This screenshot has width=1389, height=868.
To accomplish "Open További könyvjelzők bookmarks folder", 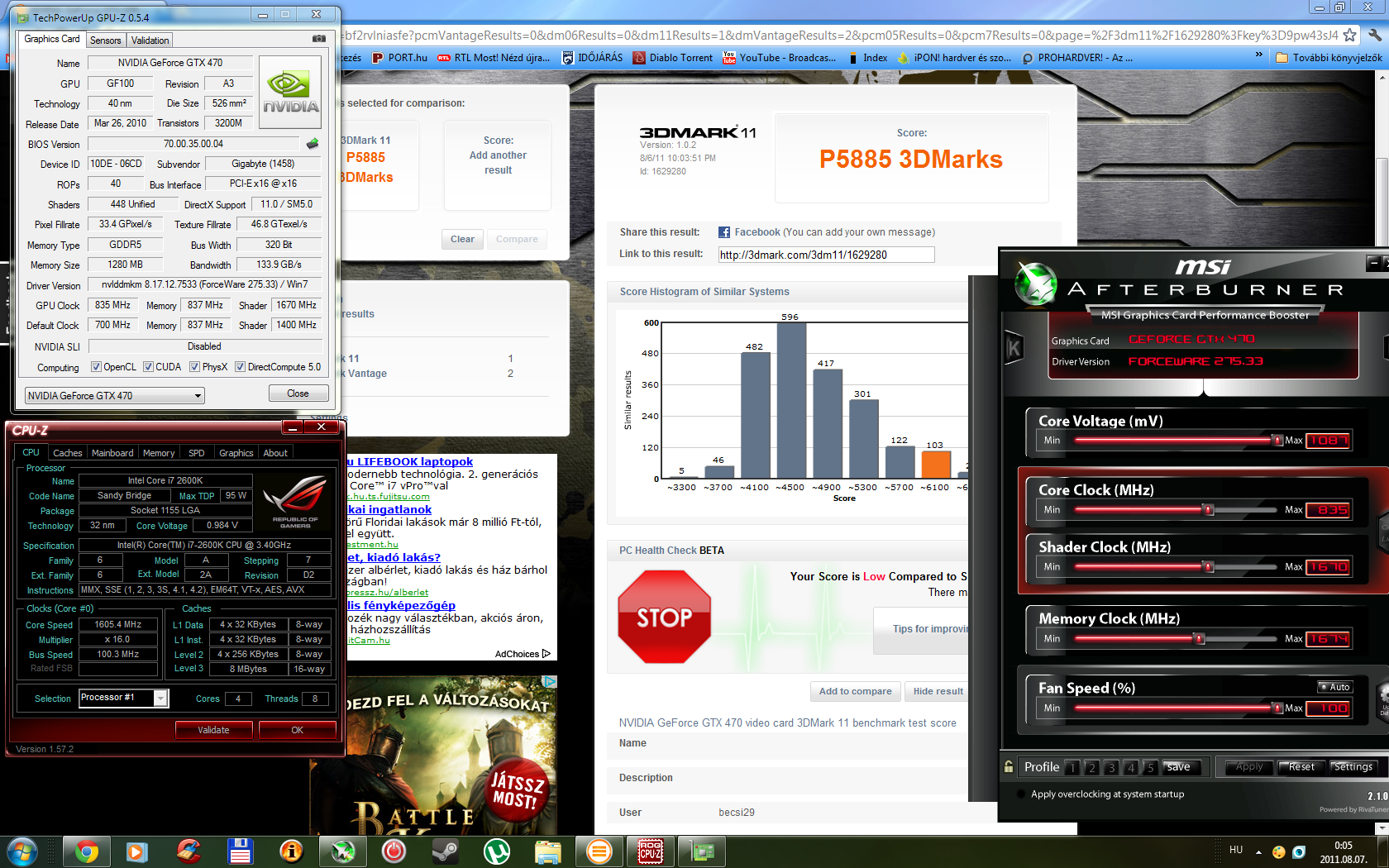I will [1329, 58].
